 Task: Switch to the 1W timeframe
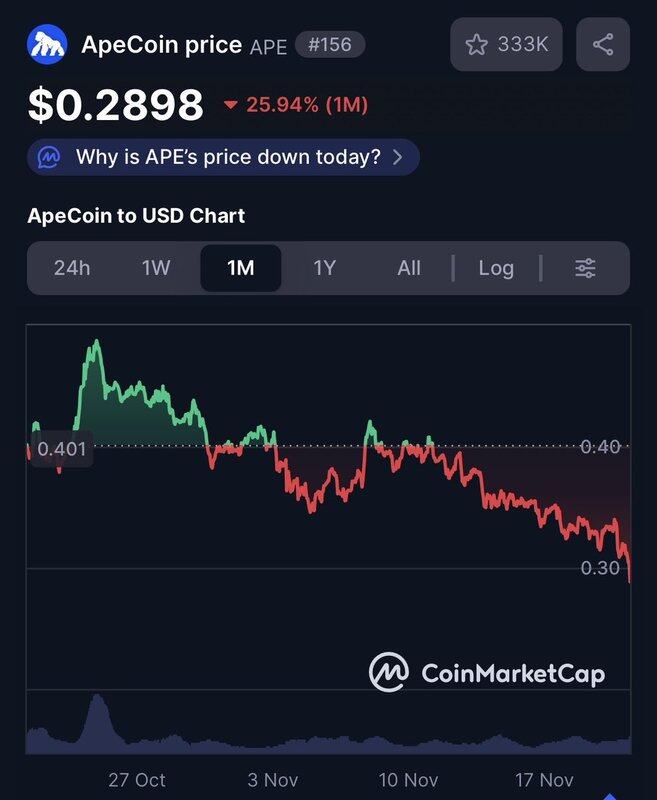coord(156,268)
